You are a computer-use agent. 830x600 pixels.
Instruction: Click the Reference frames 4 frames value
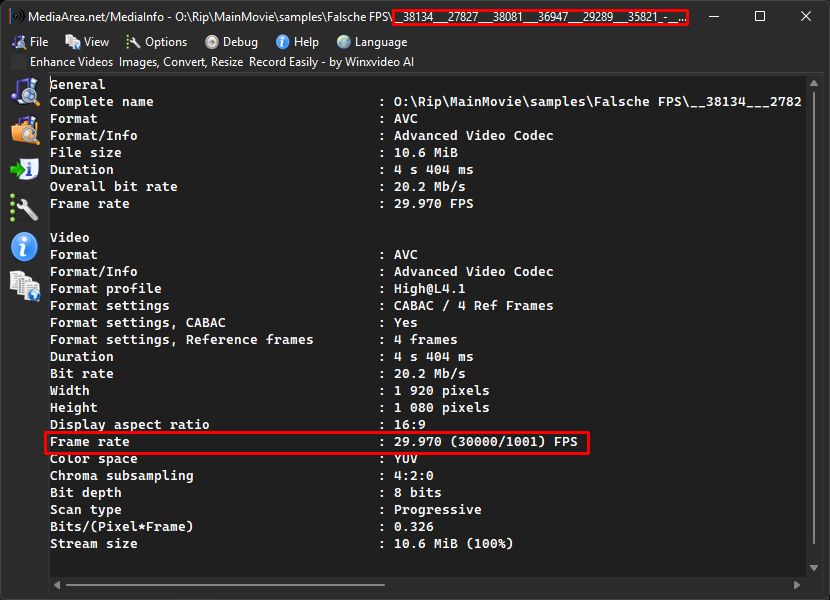coord(426,339)
